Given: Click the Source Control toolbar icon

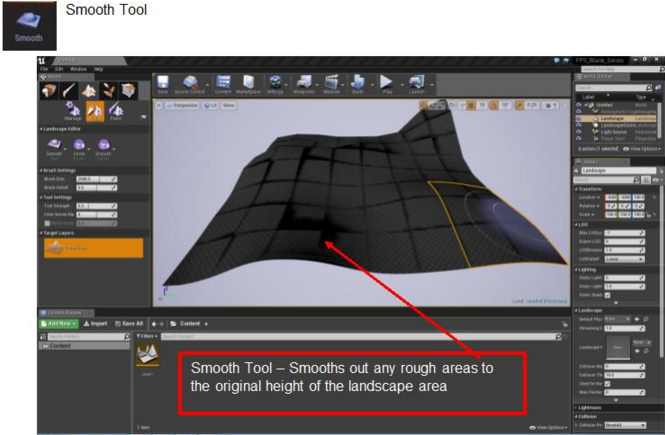Looking at the screenshot, I should tap(190, 84).
